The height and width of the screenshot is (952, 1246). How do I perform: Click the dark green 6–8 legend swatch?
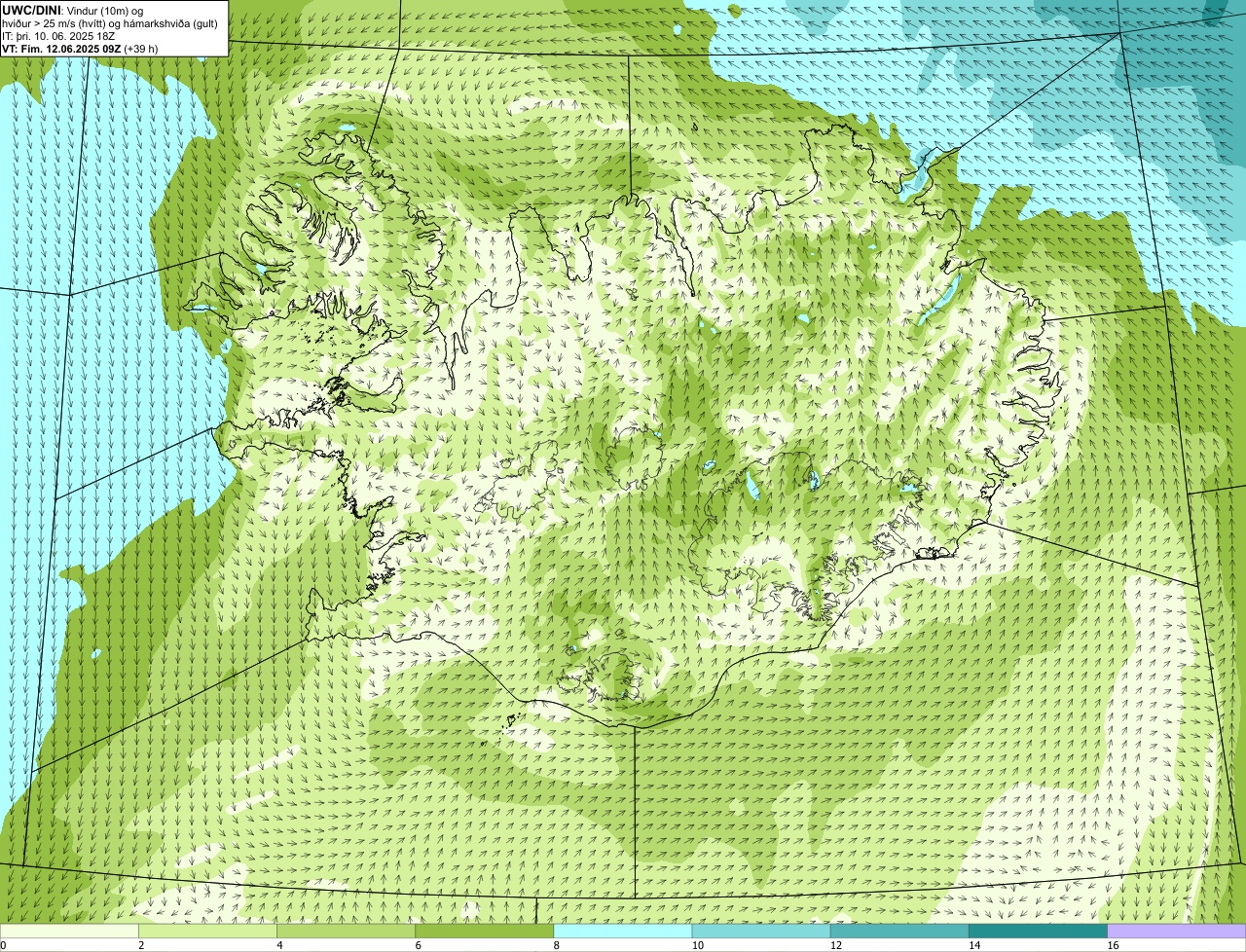coord(485,931)
